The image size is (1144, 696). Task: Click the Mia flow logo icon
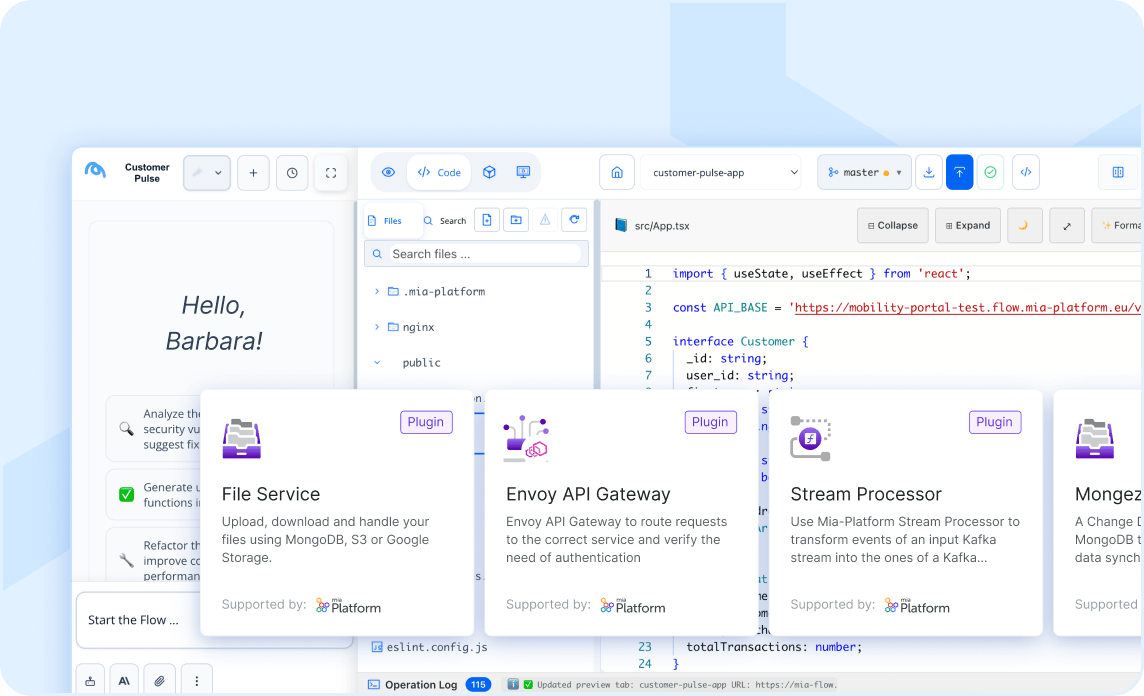(x=96, y=170)
